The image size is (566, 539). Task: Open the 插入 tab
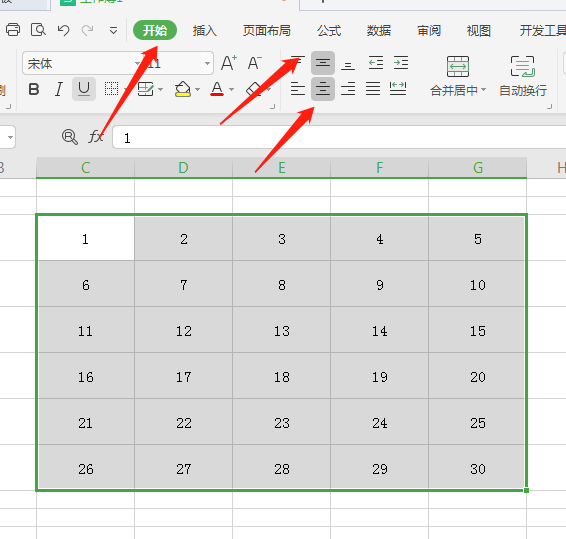[x=205, y=31]
